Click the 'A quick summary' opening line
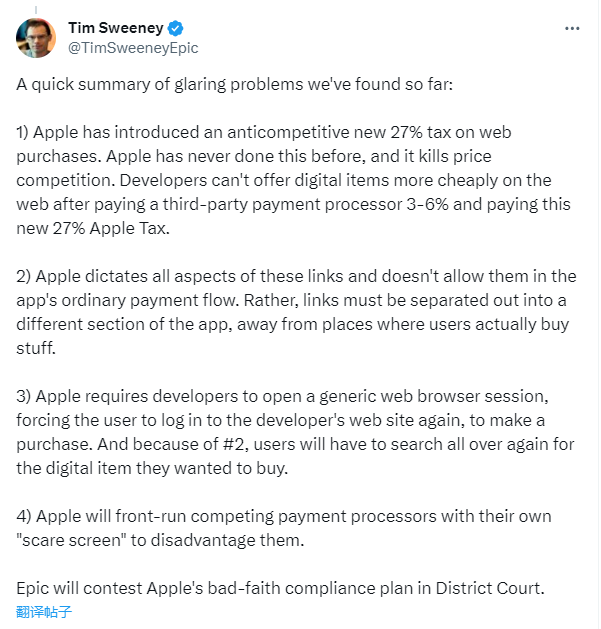The width and height of the screenshot is (601, 629). 234,85
